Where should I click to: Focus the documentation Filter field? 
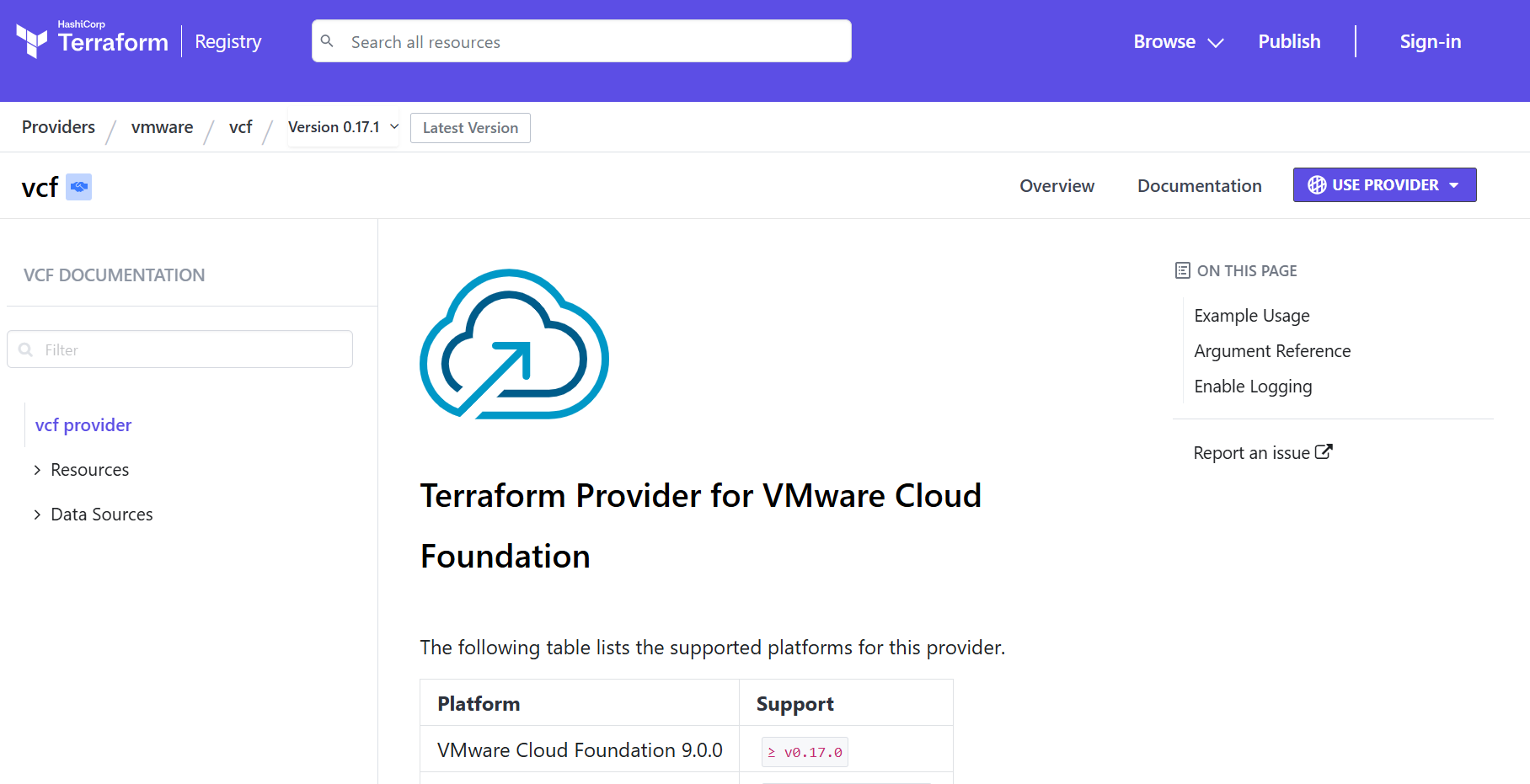(179, 349)
